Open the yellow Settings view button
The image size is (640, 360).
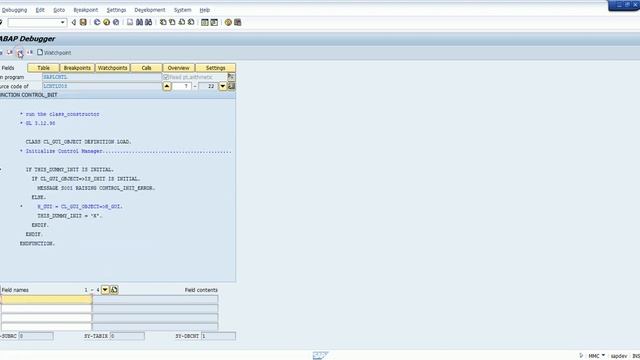coord(216,68)
